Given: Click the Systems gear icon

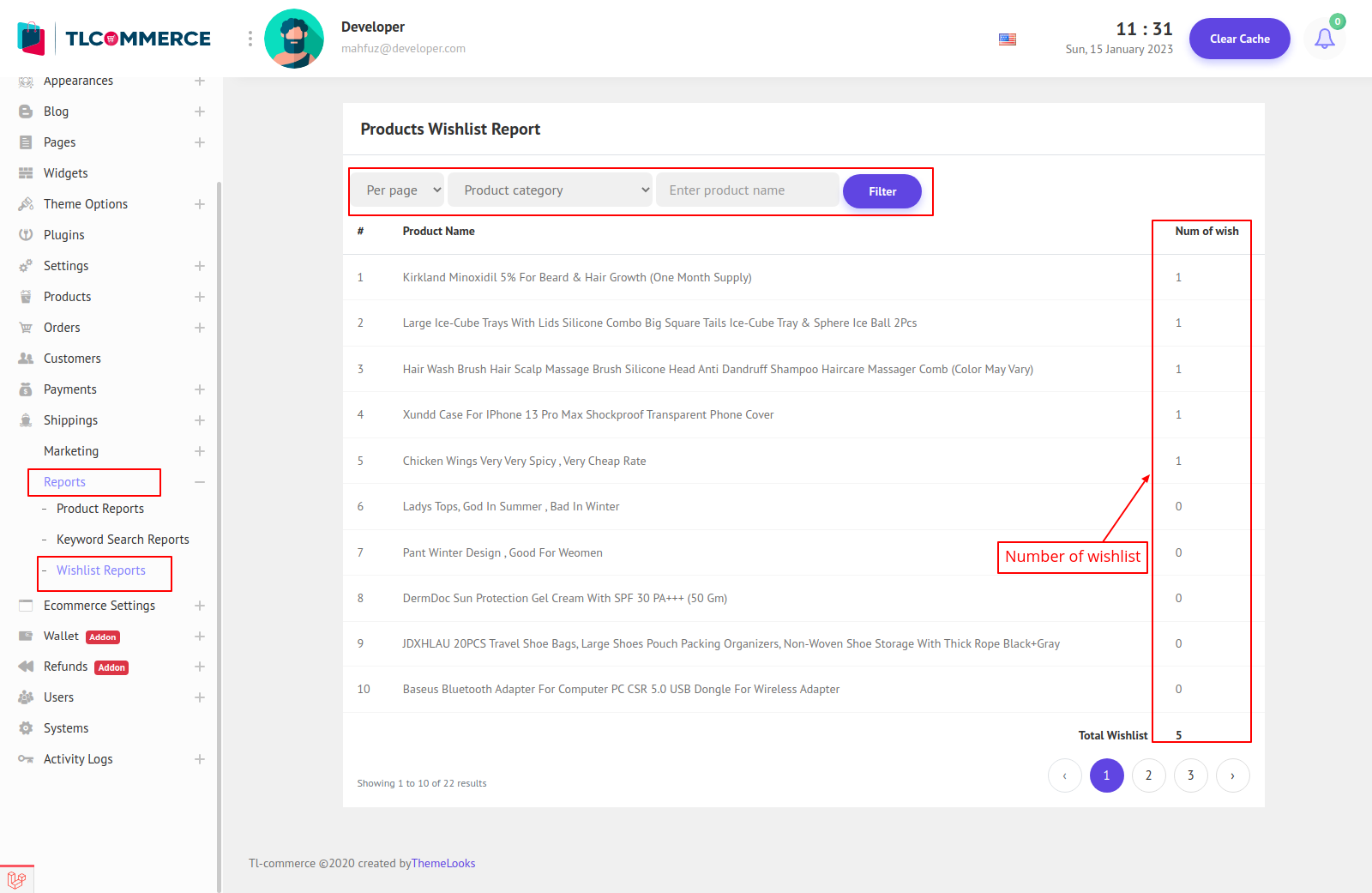Looking at the screenshot, I should pos(26,728).
